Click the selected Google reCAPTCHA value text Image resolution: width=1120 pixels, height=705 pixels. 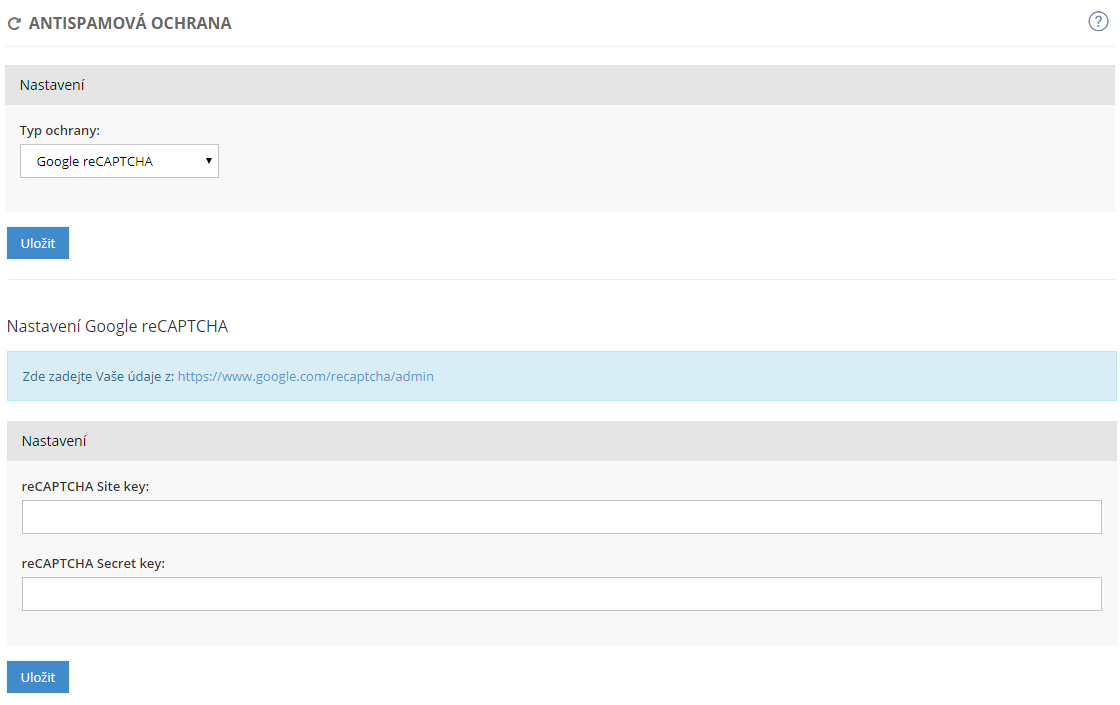tap(95, 161)
